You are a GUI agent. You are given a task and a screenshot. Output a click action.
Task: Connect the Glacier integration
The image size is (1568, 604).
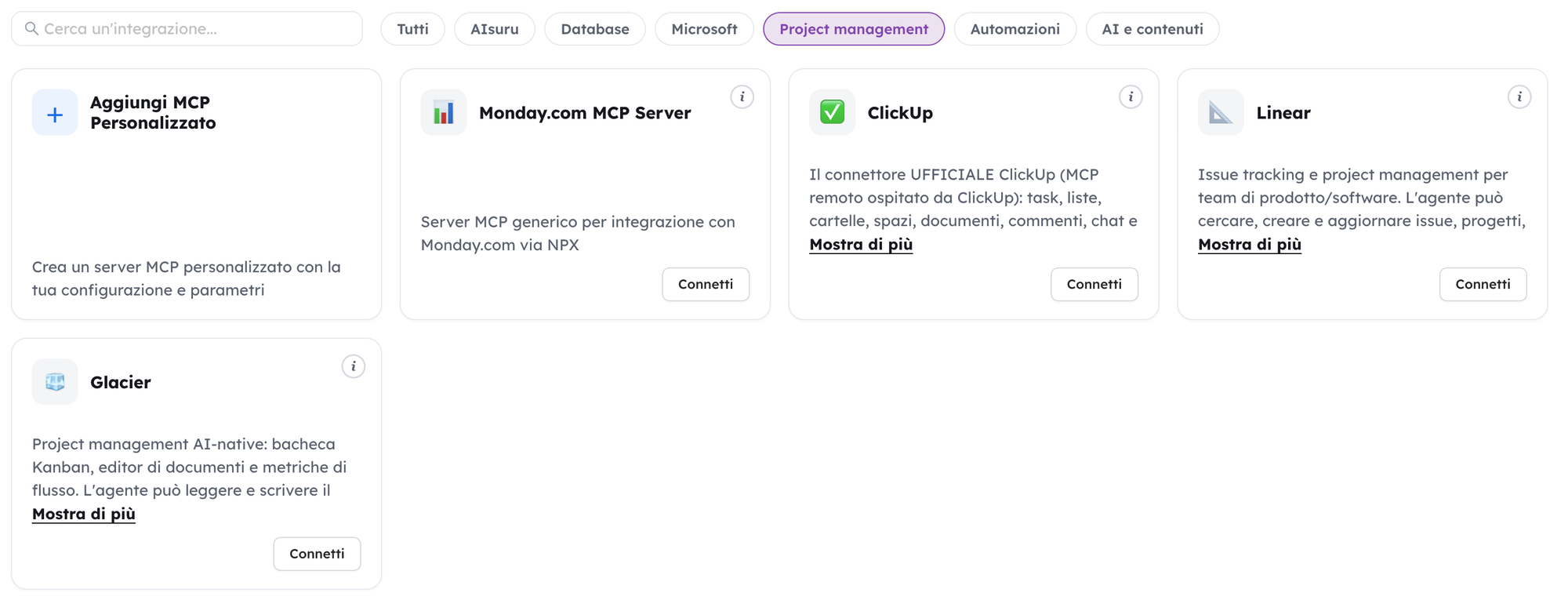[x=317, y=554]
